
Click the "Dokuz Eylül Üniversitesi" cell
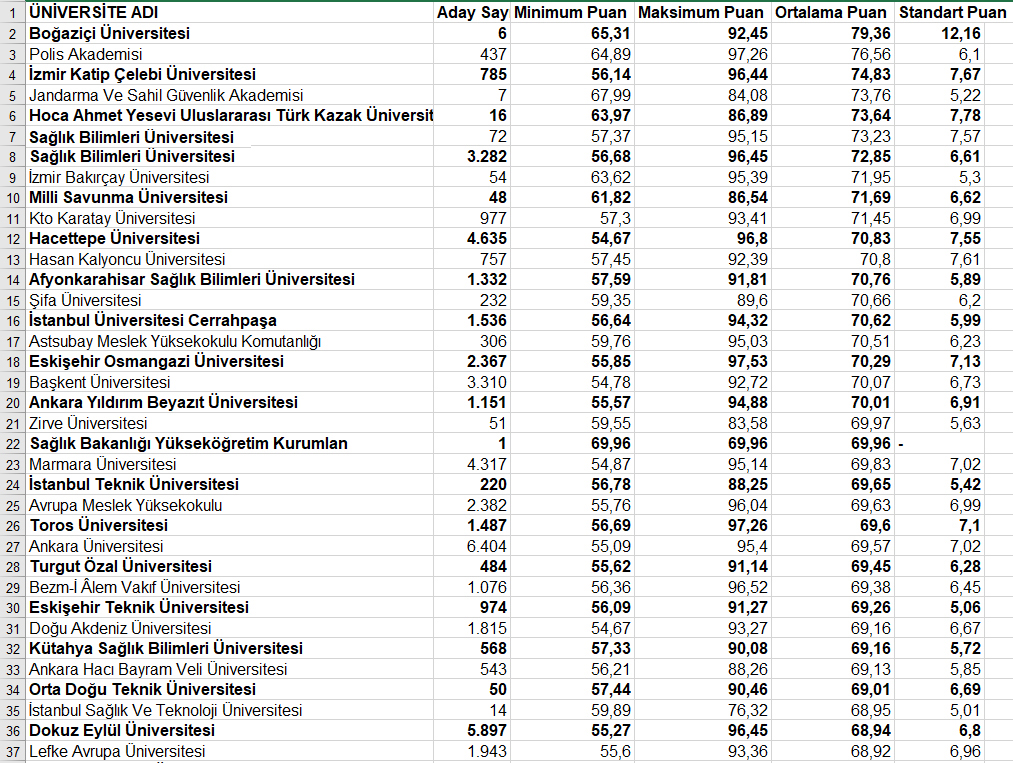pos(230,731)
